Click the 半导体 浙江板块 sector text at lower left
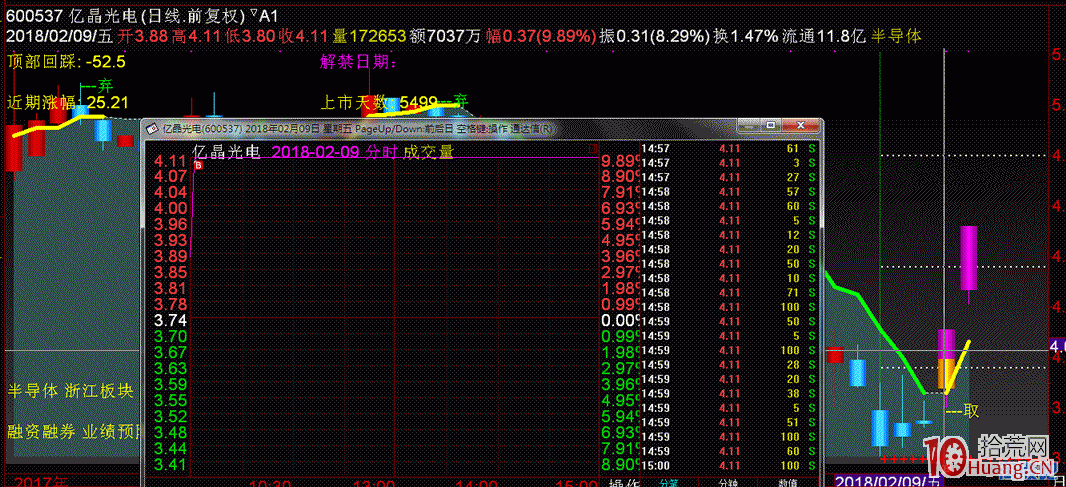 tap(70, 391)
